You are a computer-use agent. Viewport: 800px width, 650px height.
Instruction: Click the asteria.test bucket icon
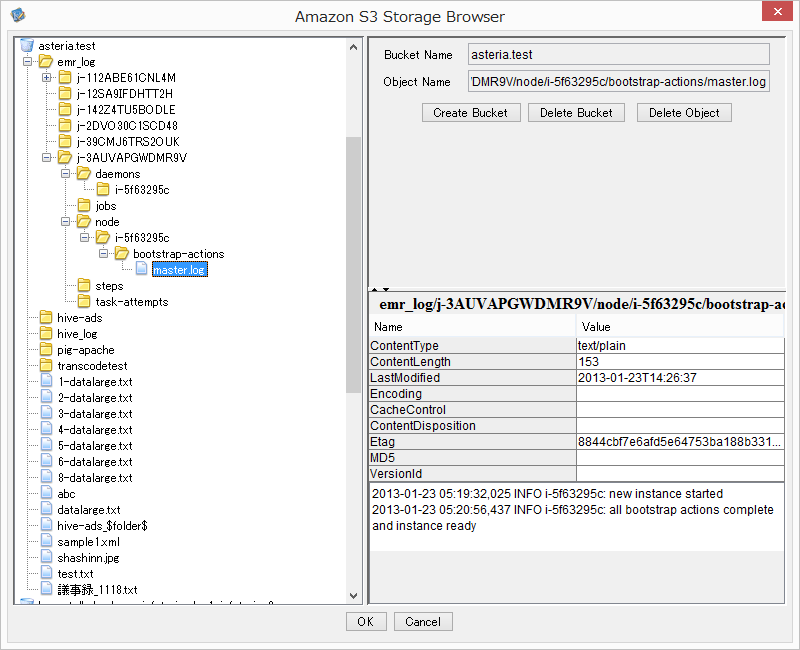tap(27, 46)
